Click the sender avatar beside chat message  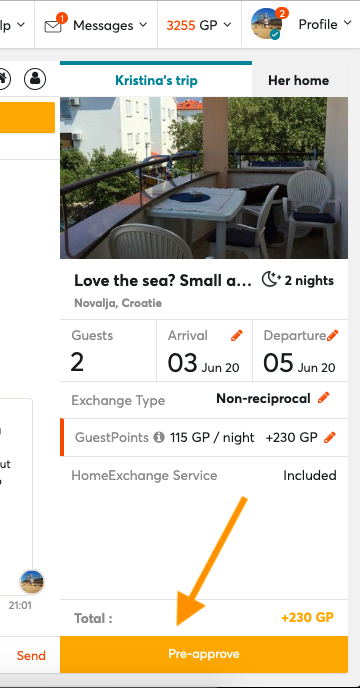32,582
